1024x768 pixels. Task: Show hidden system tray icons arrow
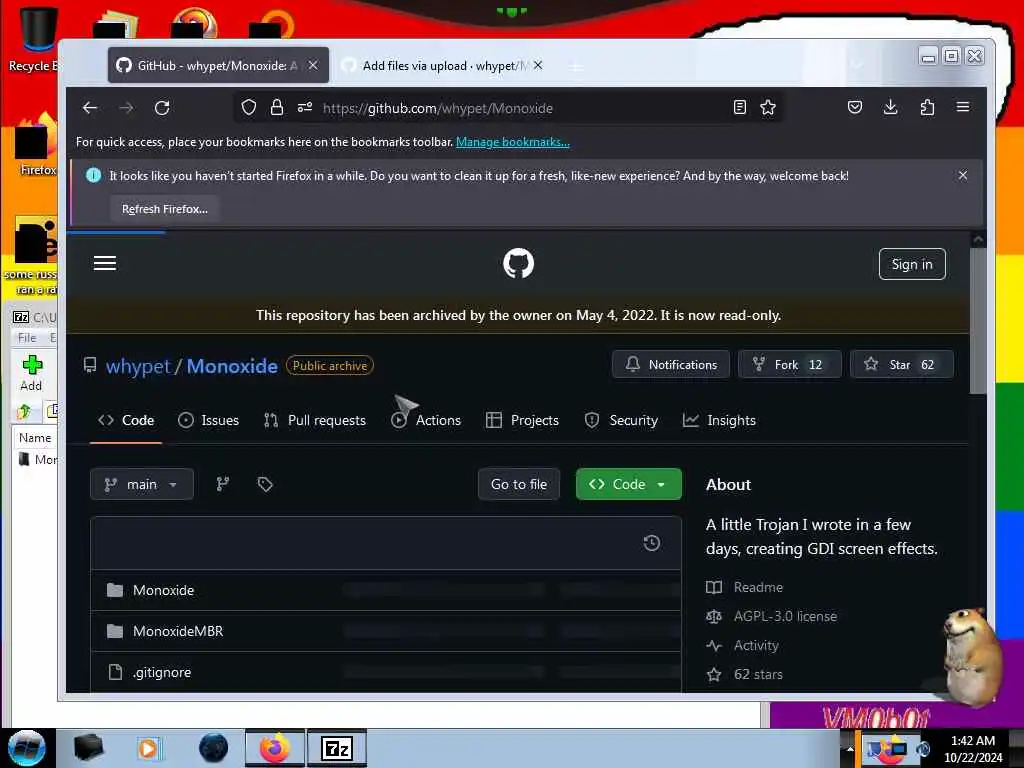850,748
